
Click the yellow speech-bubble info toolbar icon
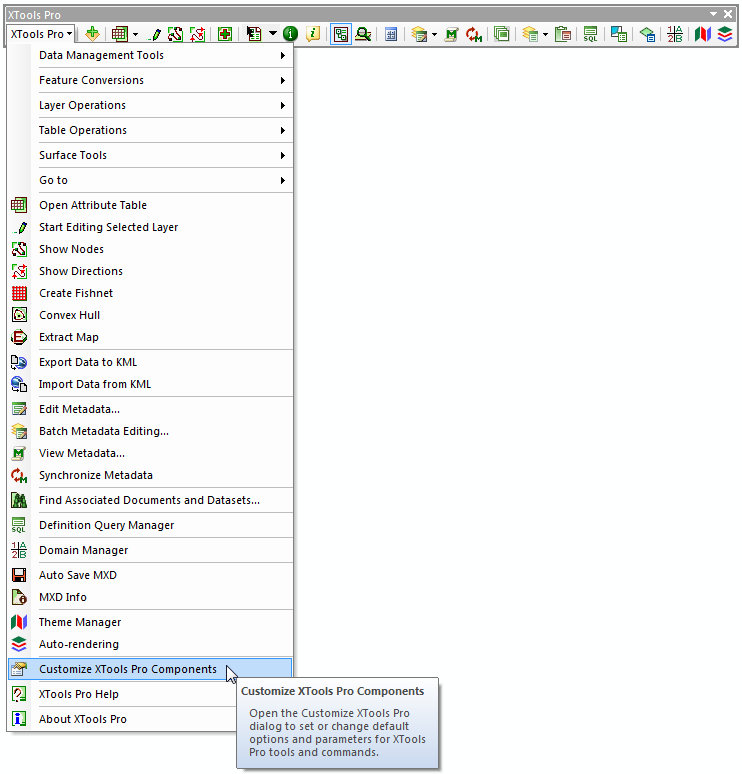click(x=313, y=34)
